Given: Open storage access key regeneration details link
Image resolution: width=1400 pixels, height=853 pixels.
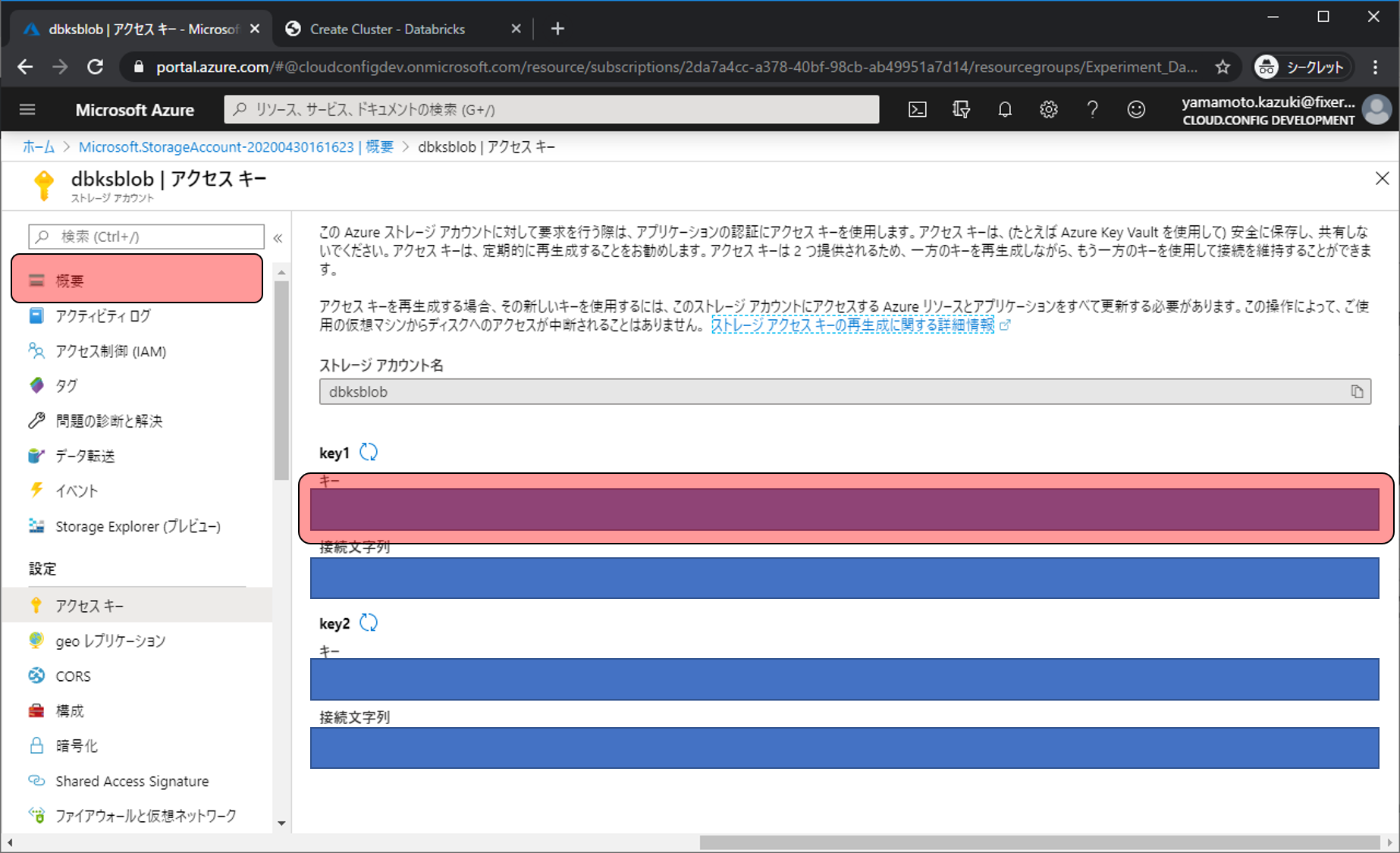Looking at the screenshot, I should [x=852, y=325].
